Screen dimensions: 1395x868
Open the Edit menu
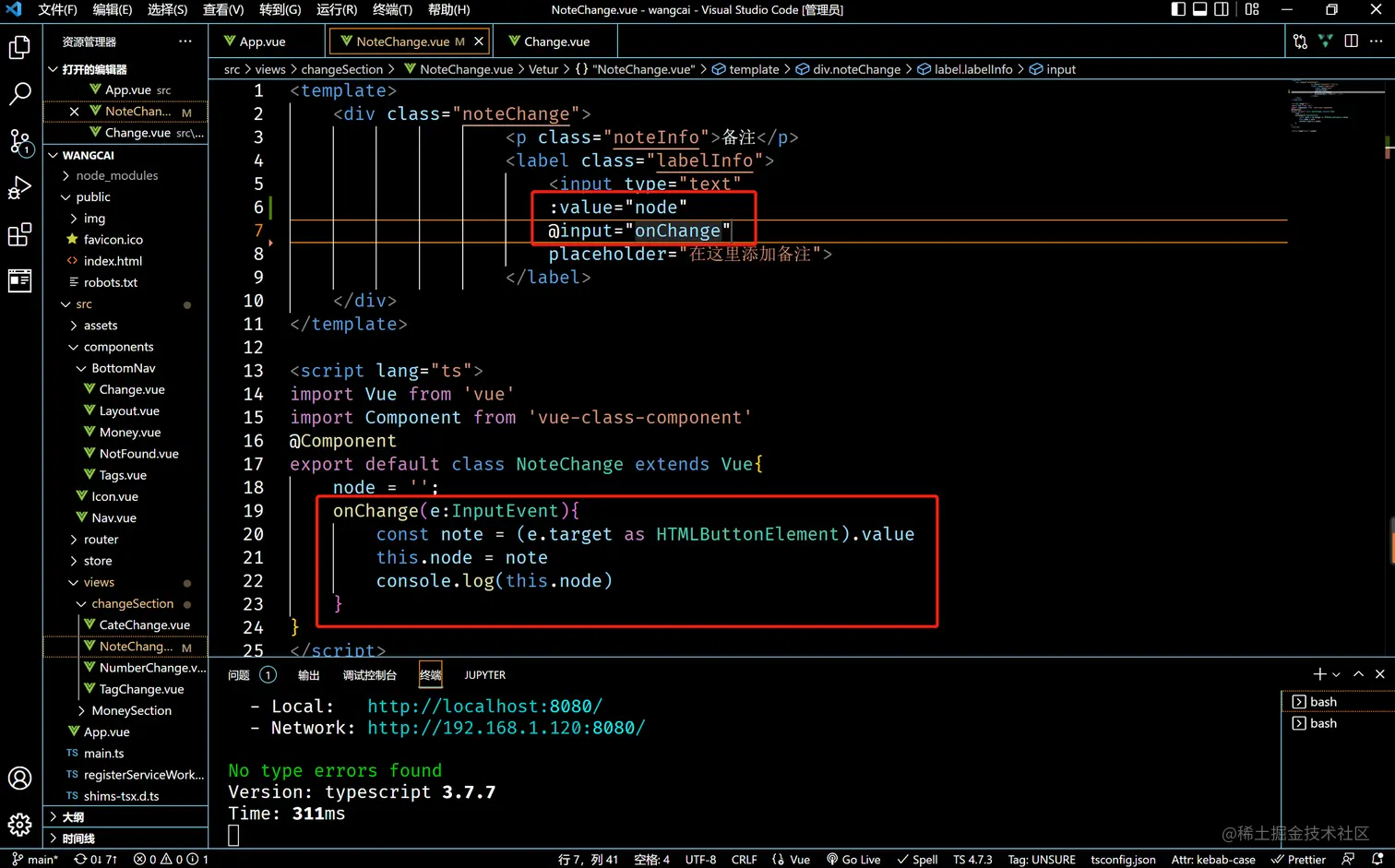point(112,9)
